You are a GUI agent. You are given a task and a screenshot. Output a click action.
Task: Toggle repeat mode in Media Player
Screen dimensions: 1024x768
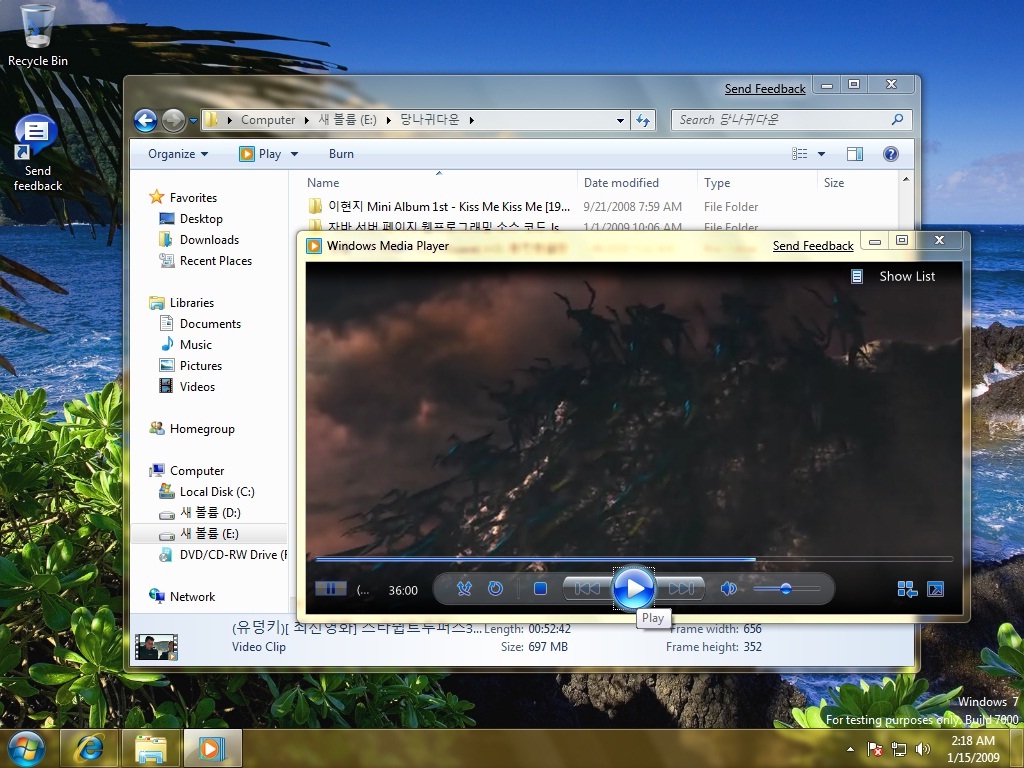pyautogui.click(x=496, y=589)
